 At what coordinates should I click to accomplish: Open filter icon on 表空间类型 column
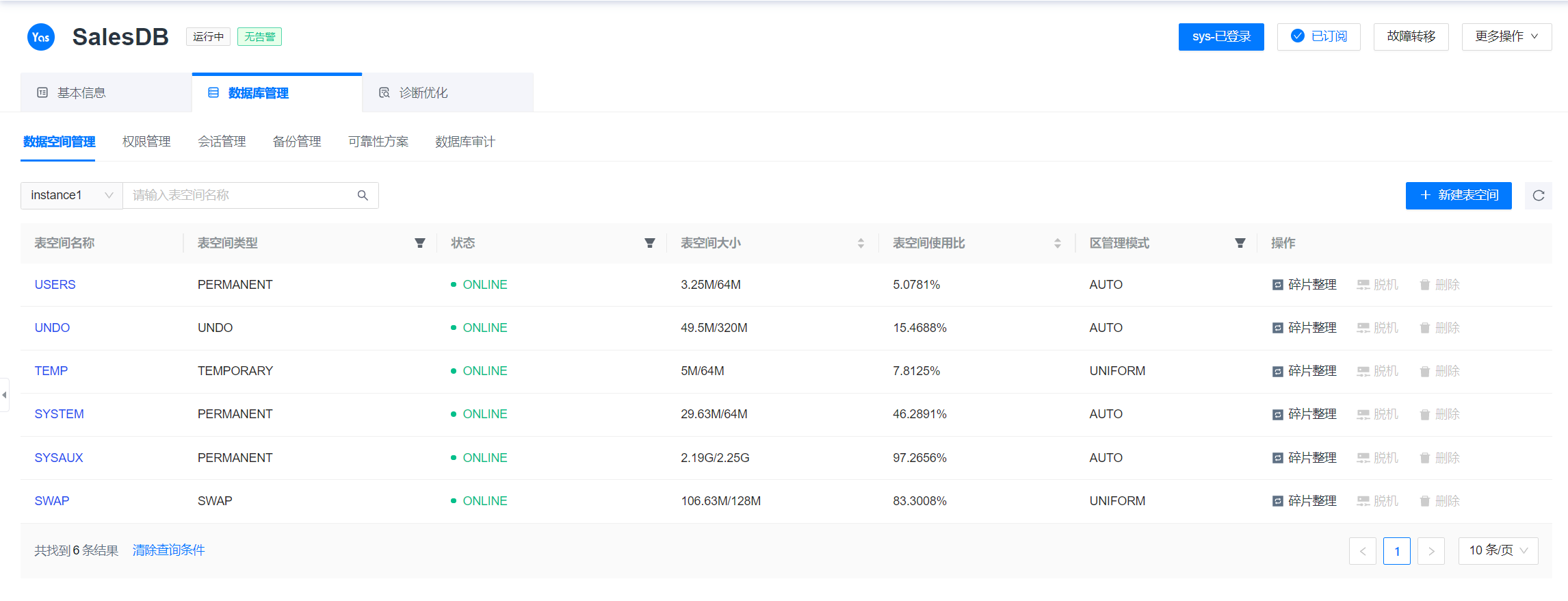point(420,243)
